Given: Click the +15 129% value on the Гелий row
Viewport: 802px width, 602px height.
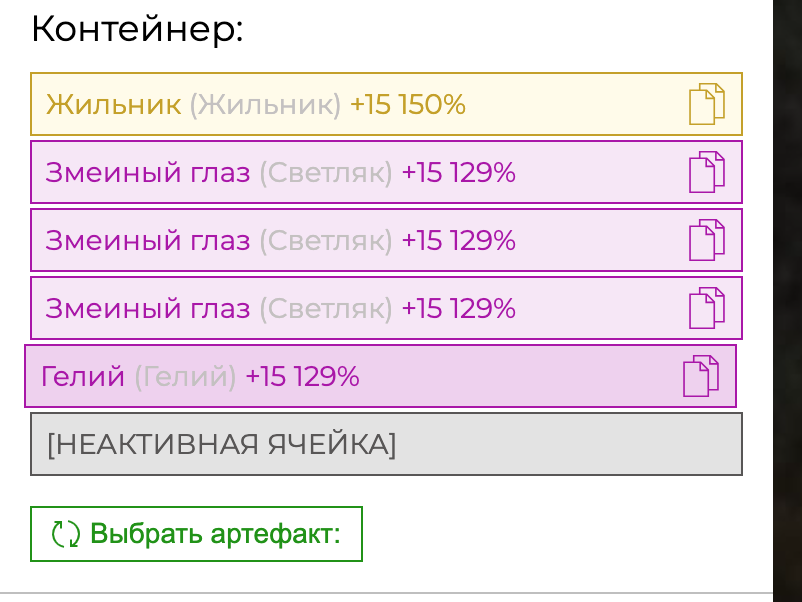Looking at the screenshot, I should [302, 376].
